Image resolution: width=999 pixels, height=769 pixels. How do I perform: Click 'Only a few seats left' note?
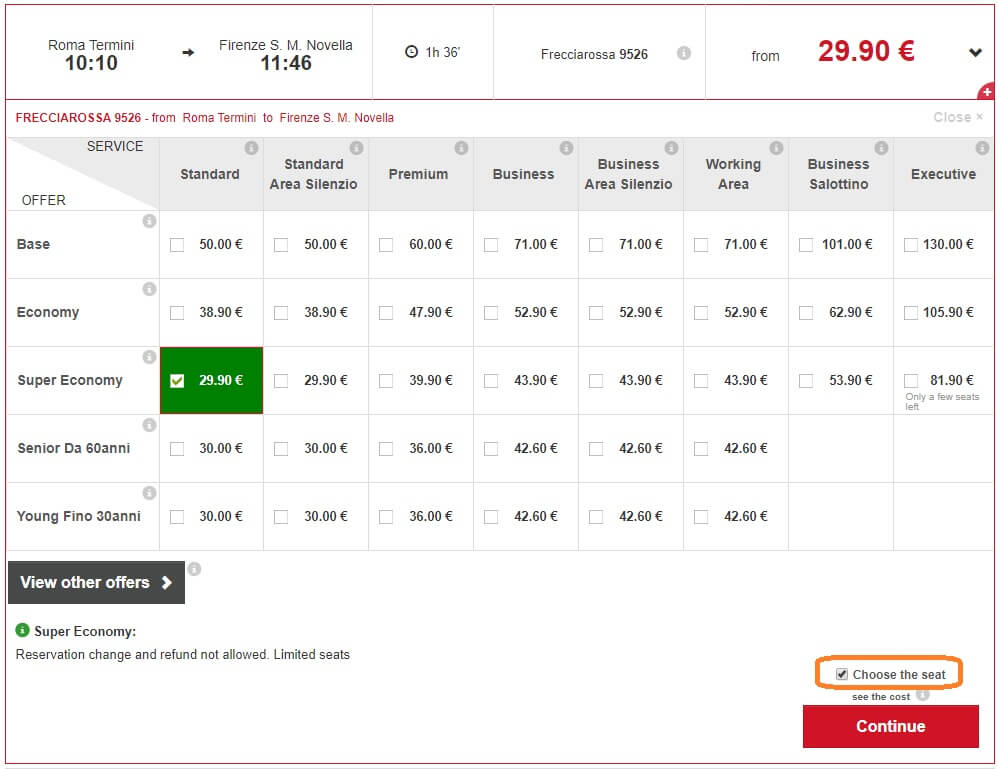pyautogui.click(x=942, y=401)
